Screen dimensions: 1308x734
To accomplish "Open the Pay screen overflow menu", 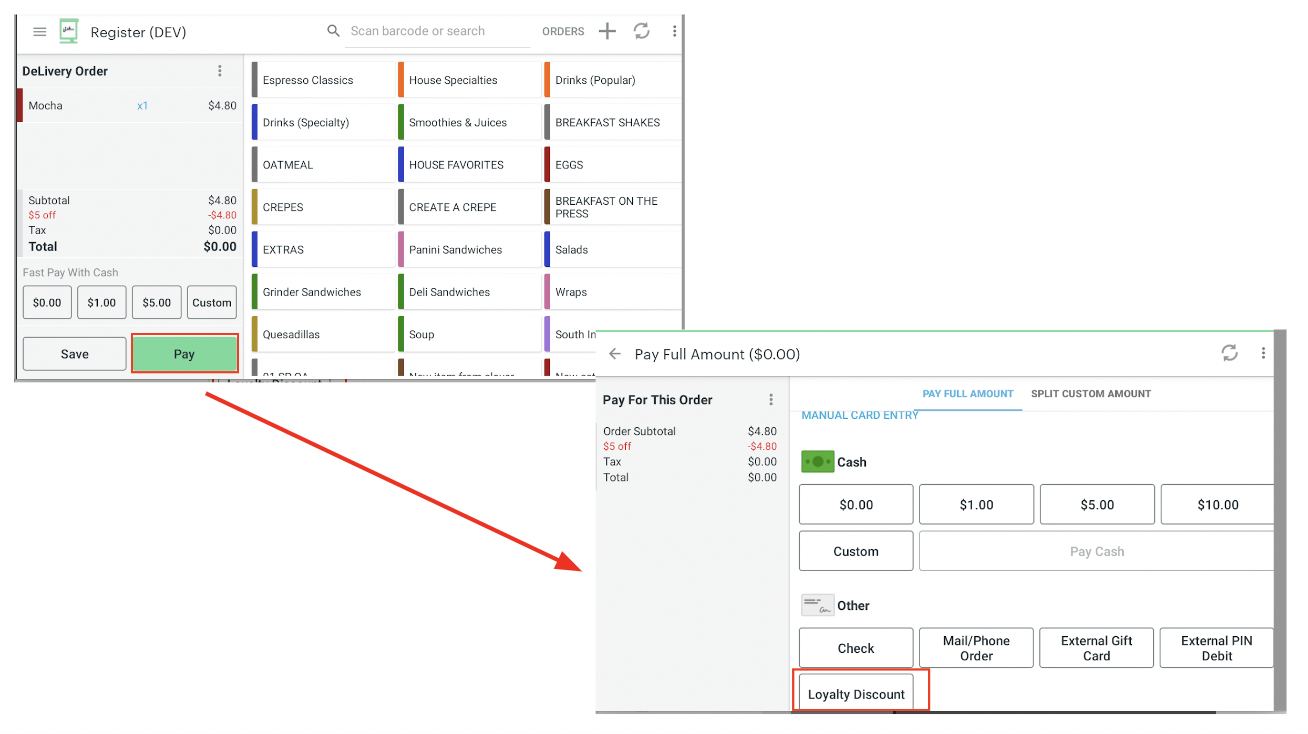I will click(x=1264, y=353).
